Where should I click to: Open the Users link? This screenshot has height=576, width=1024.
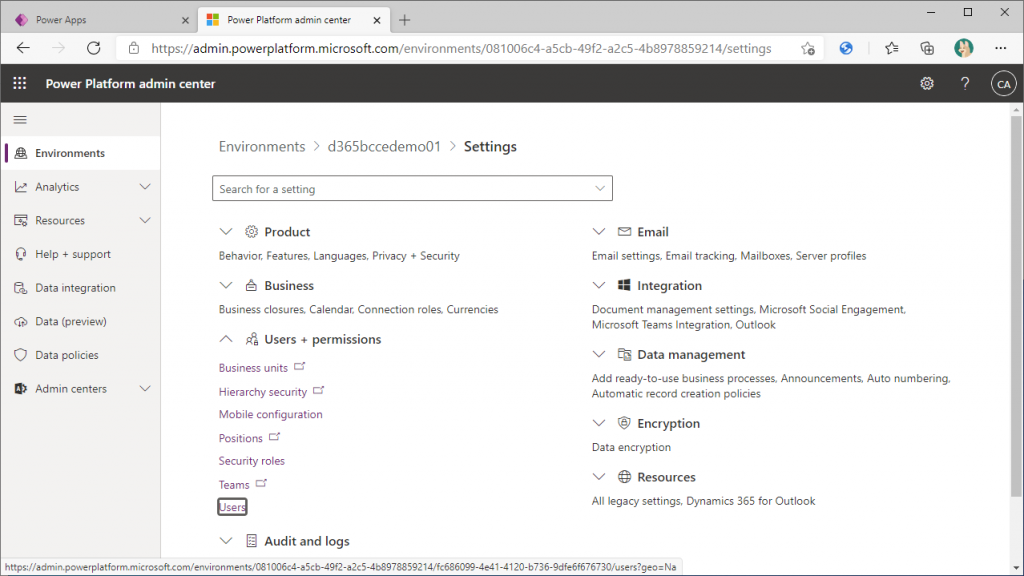point(232,507)
